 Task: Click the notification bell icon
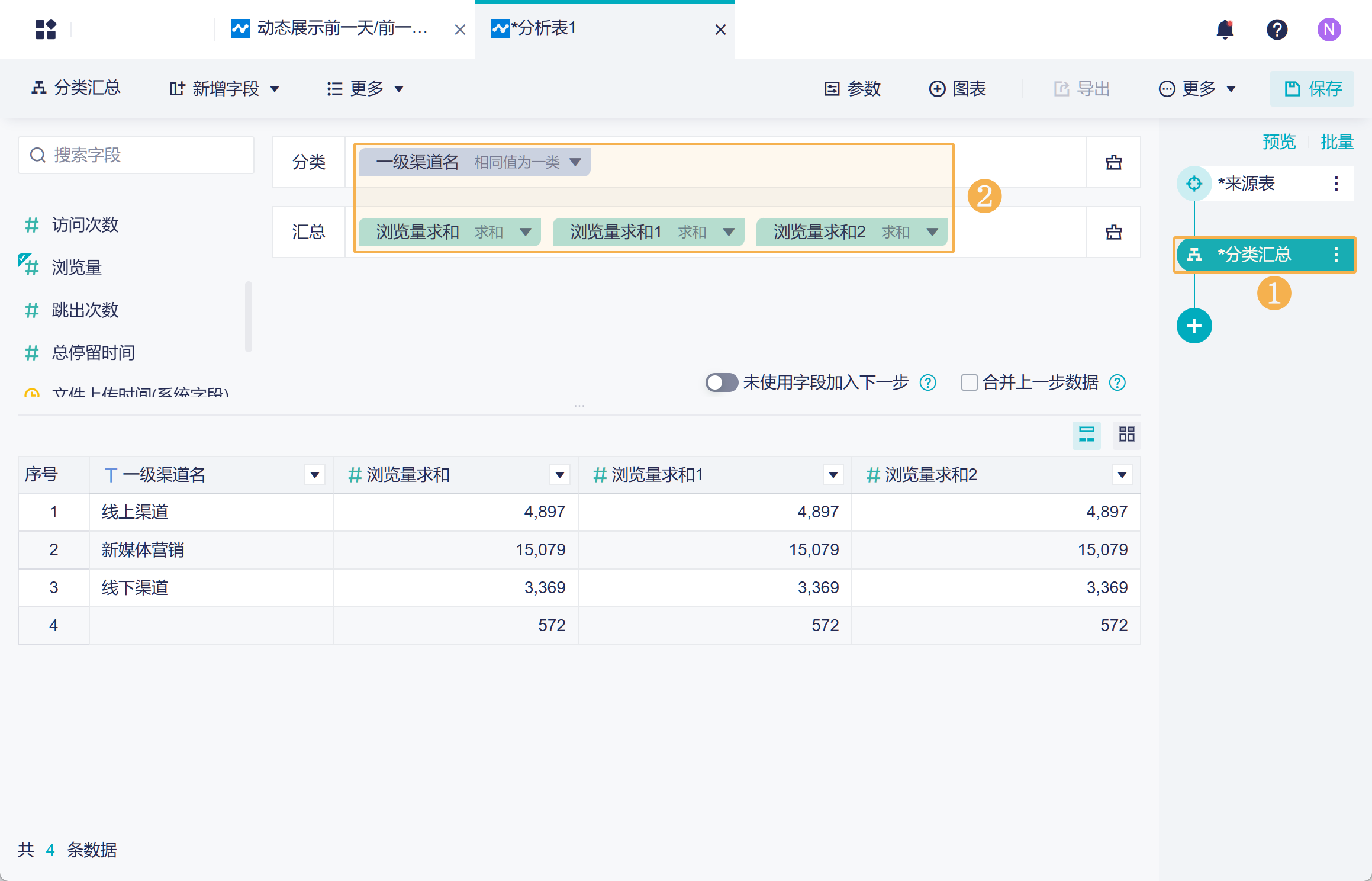[1225, 29]
